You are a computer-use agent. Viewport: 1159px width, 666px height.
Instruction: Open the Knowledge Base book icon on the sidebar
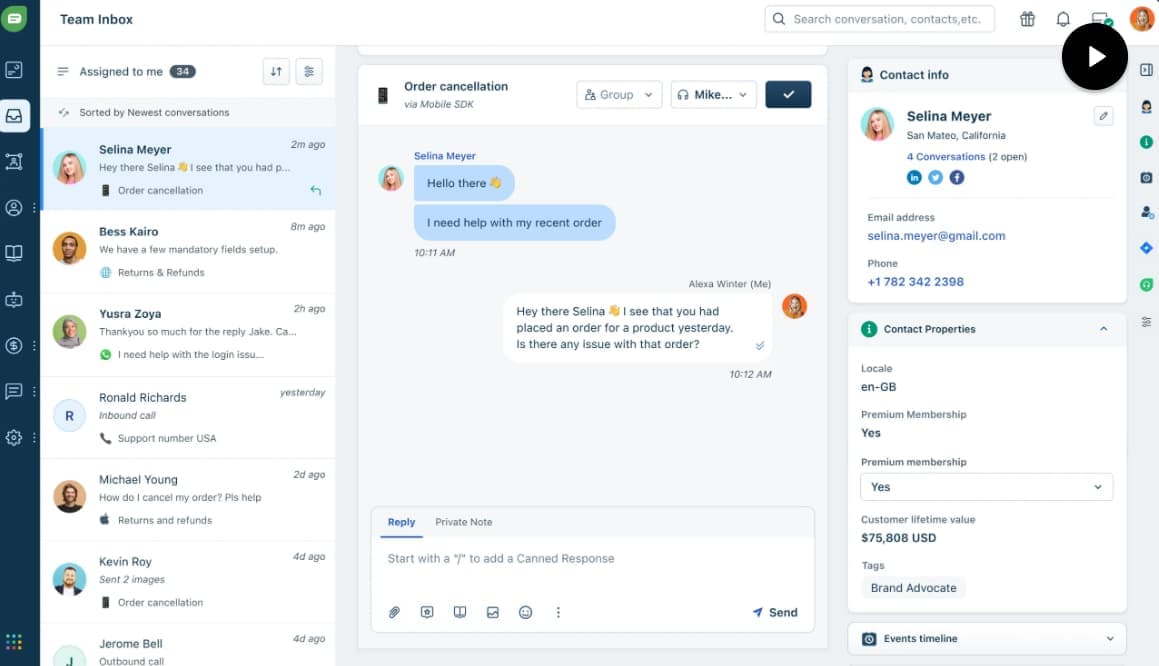[16, 252]
